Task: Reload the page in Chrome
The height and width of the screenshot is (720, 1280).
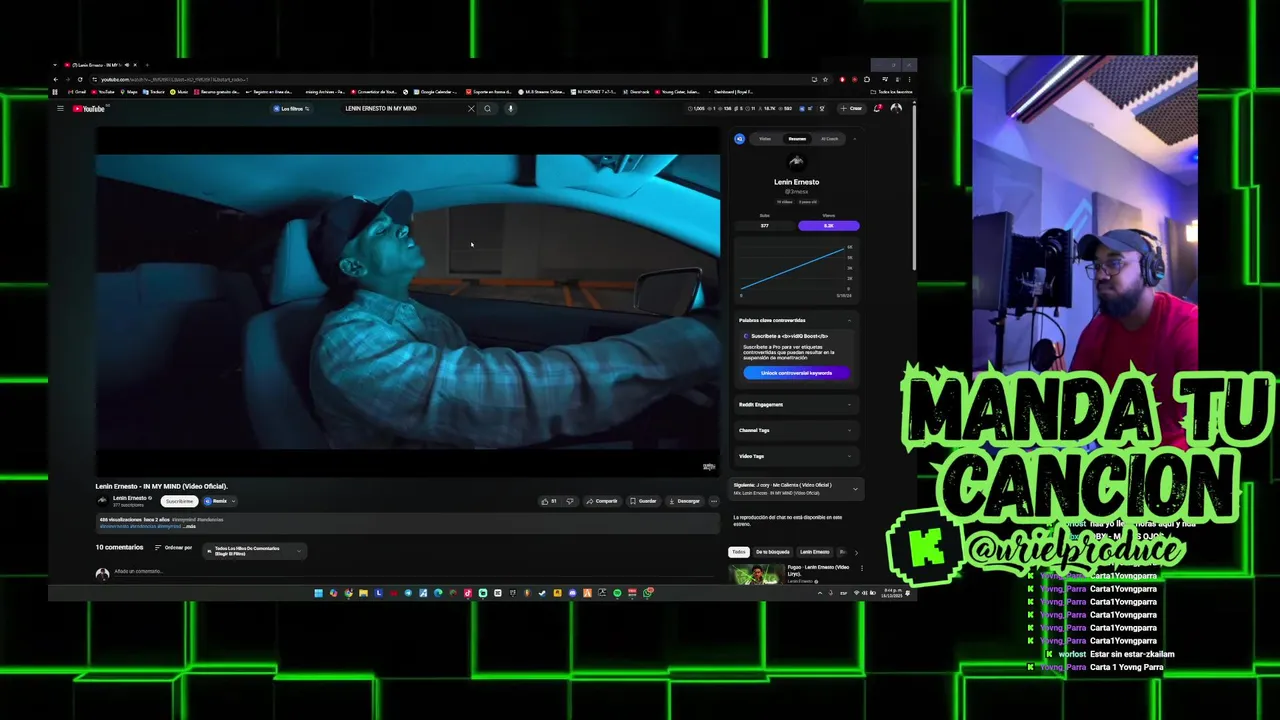Action: coord(80,79)
